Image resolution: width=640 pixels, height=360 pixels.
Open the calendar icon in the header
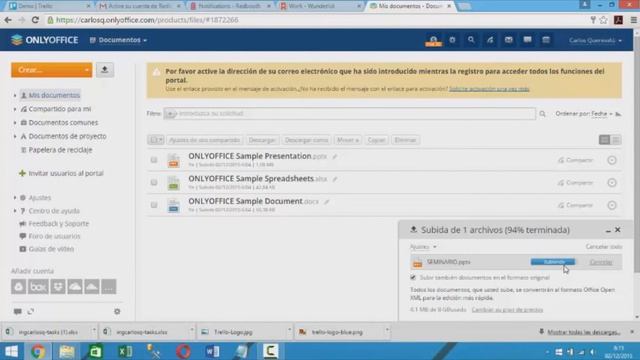tap(546, 40)
